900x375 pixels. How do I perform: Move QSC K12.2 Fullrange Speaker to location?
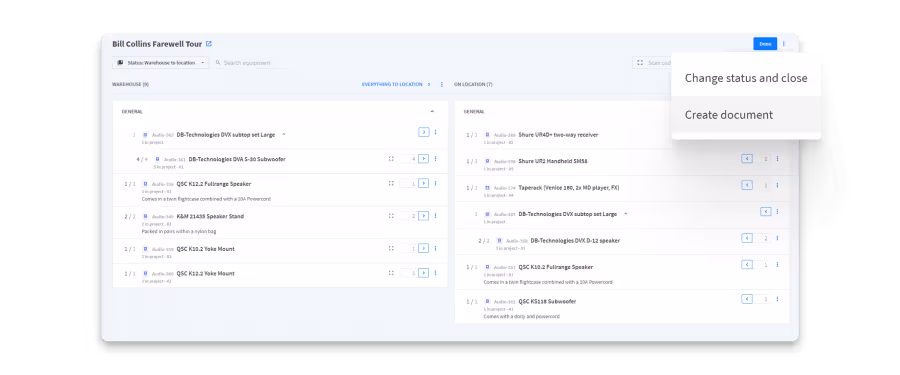[424, 183]
